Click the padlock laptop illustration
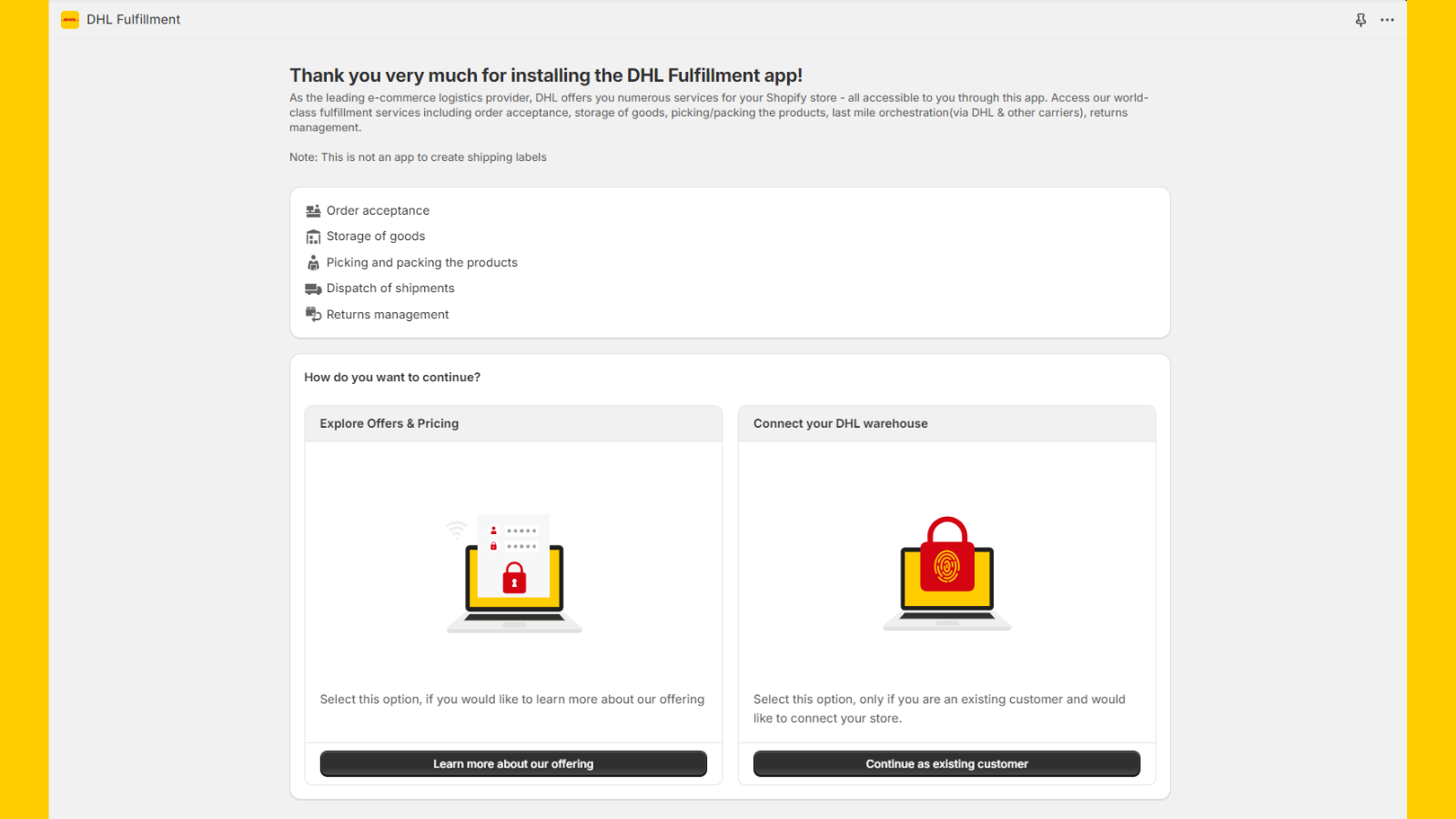The width and height of the screenshot is (1456, 819). point(513,573)
